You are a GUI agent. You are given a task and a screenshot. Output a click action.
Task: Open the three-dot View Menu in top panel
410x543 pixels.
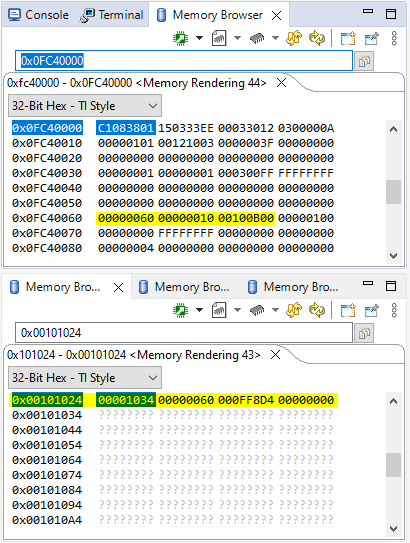coord(394,38)
